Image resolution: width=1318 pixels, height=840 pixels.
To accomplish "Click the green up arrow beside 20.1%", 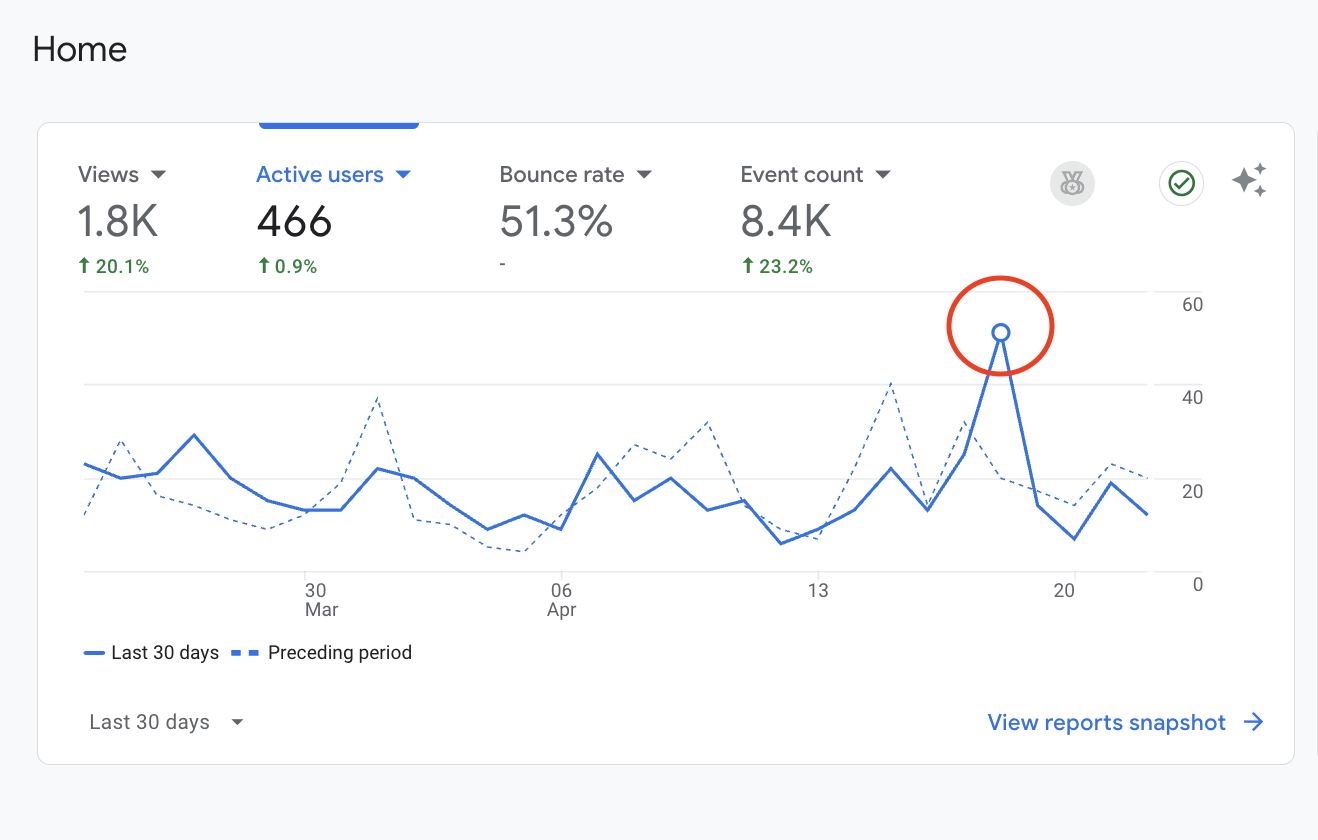I will tap(83, 266).
